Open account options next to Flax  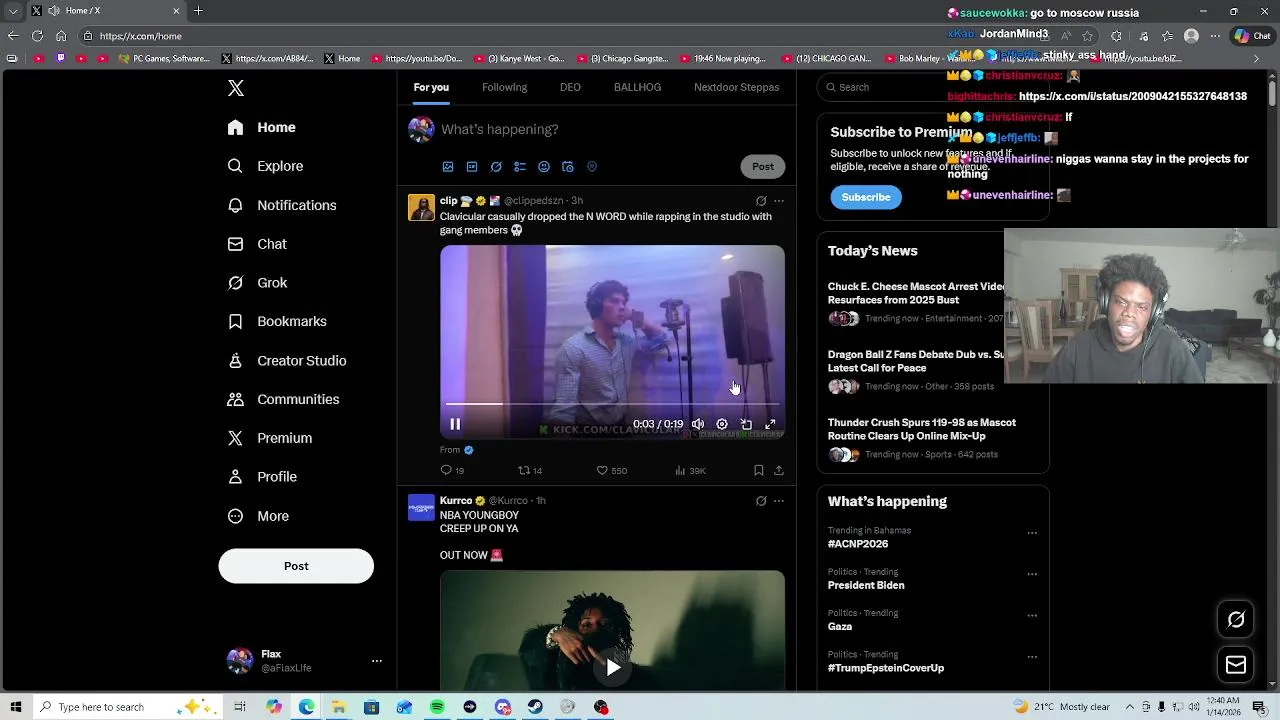(376, 661)
